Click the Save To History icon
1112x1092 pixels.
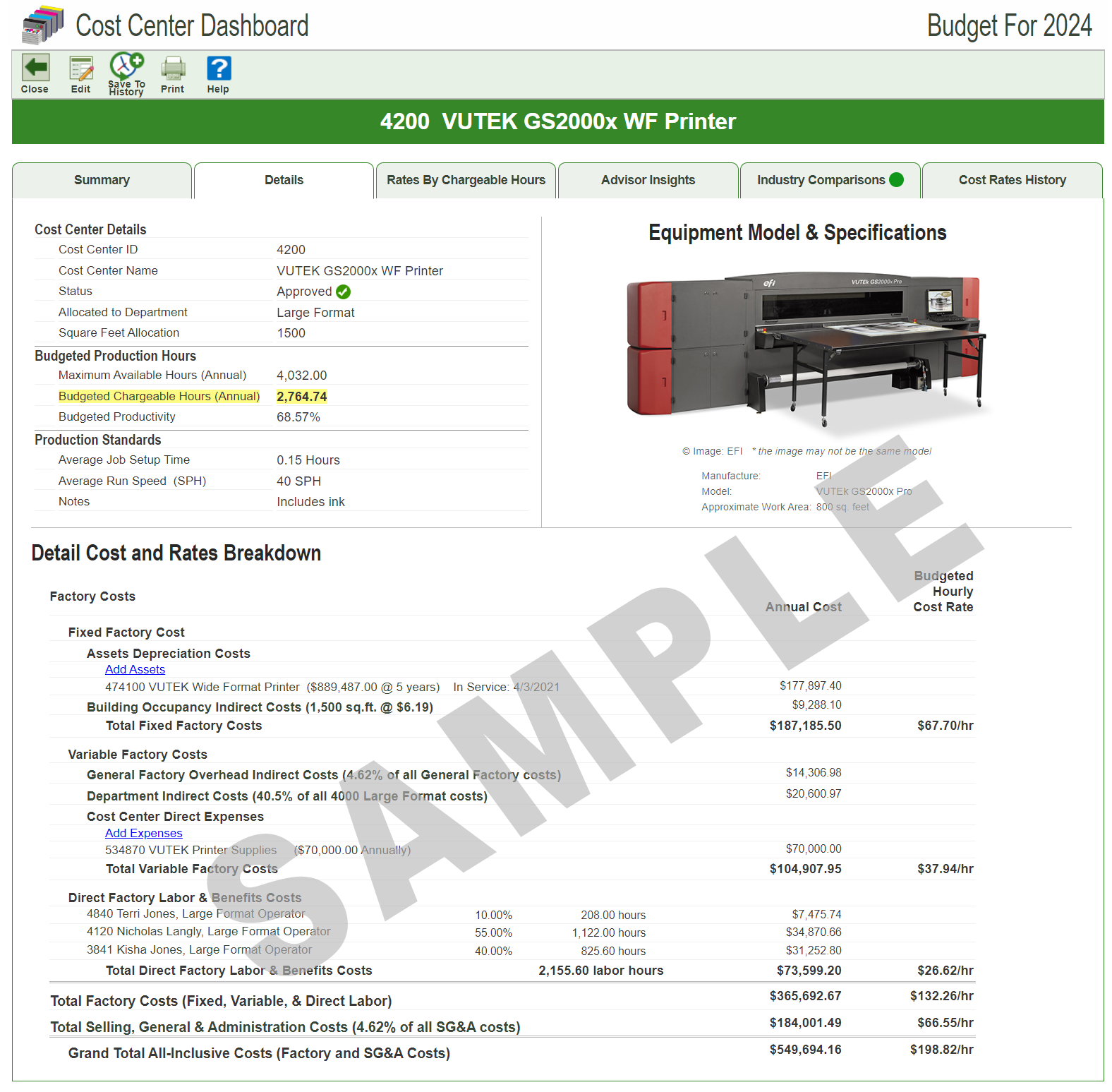click(x=126, y=66)
